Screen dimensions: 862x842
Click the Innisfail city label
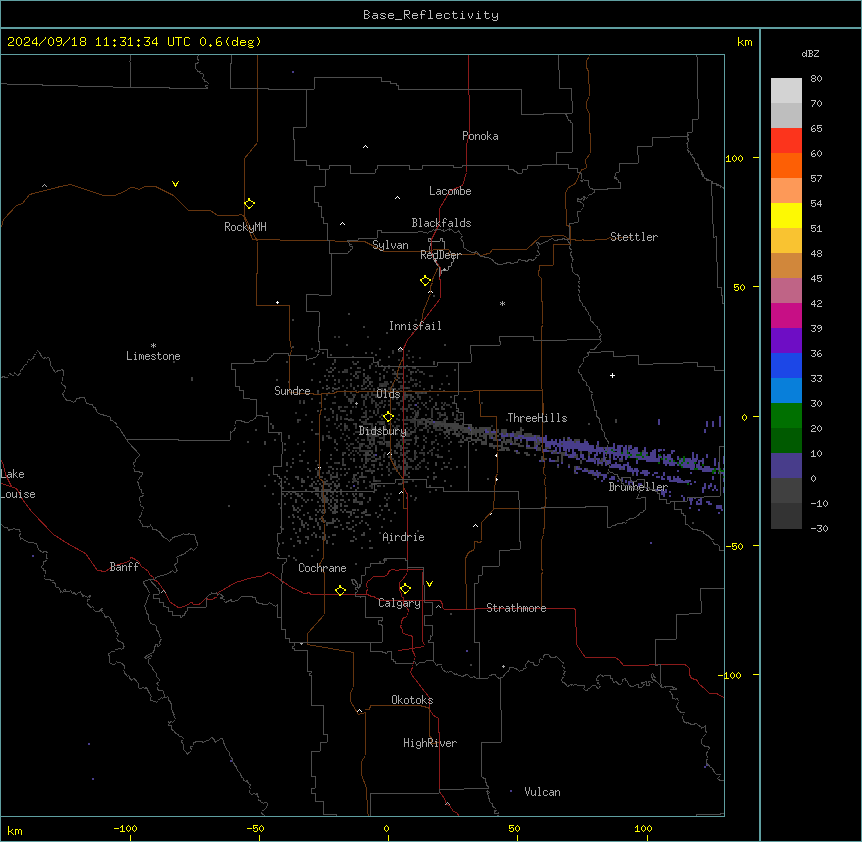pyautogui.click(x=415, y=326)
